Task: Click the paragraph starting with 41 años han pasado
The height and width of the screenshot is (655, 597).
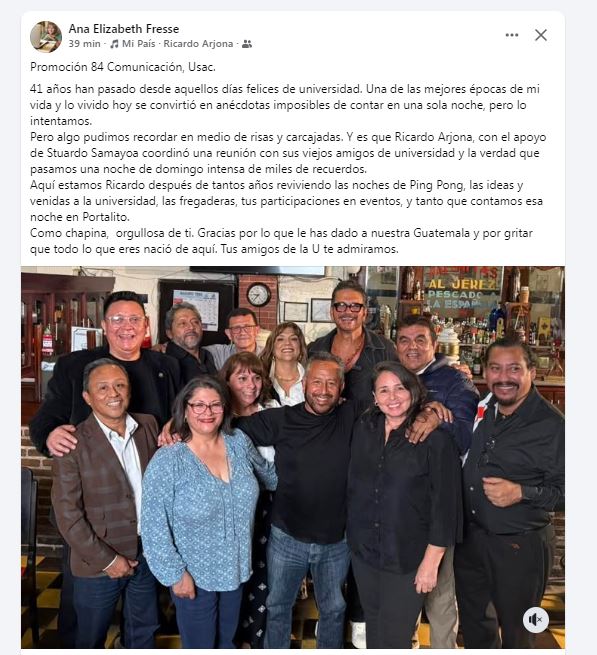Action: tap(285, 105)
